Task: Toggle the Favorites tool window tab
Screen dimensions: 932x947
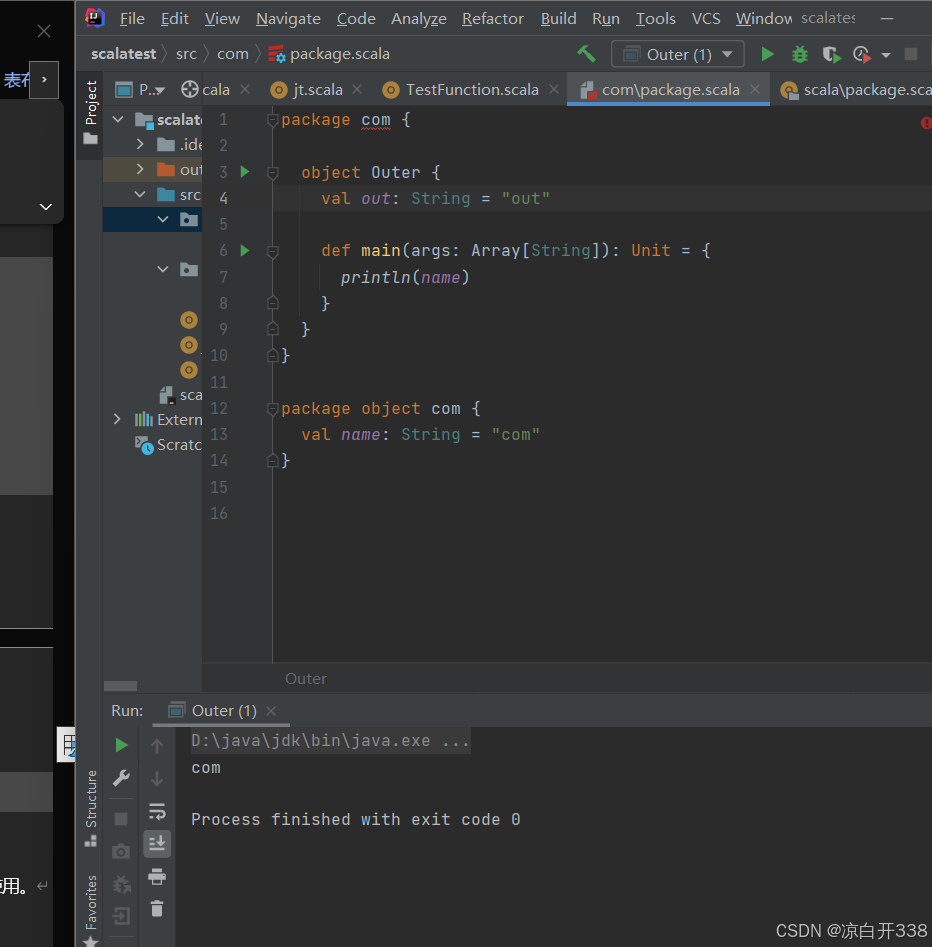Action: pyautogui.click(x=91, y=909)
